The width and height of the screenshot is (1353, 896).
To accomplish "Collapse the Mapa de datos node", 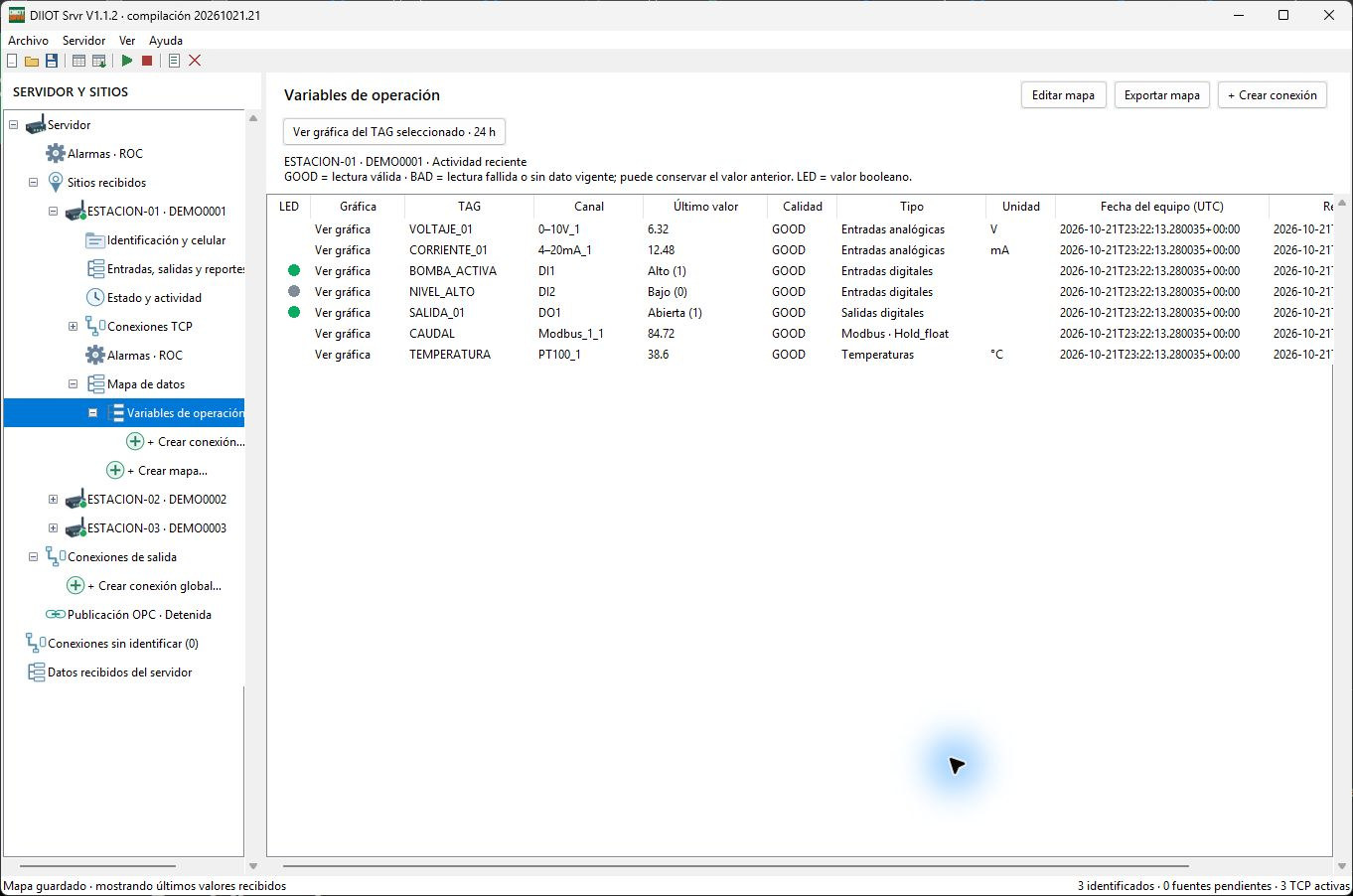I will 74,384.
